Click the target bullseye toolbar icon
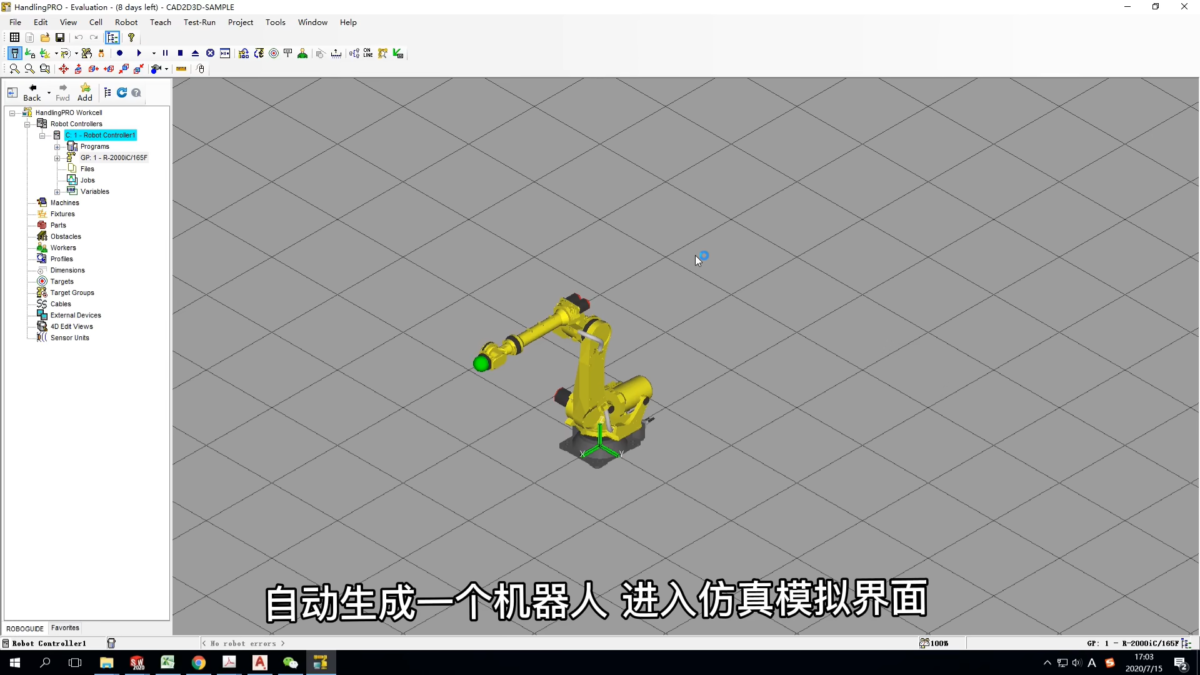The width and height of the screenshot is (1200, 675). point(274,53)
